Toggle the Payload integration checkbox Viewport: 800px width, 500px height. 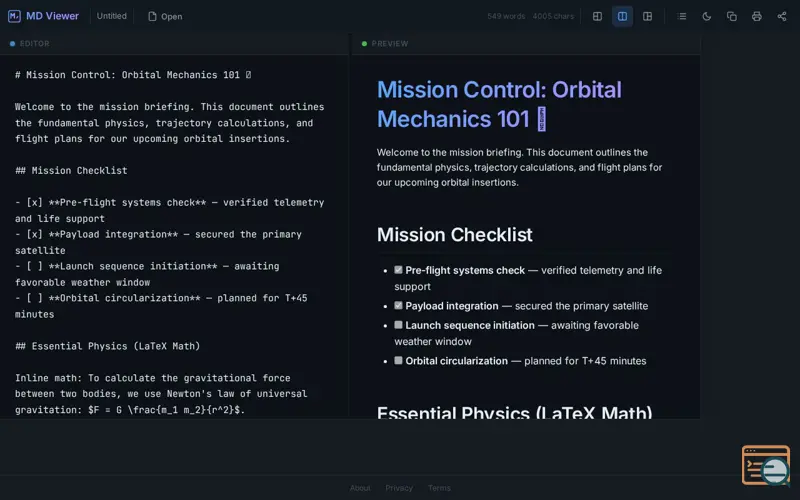tap(398, 306)
